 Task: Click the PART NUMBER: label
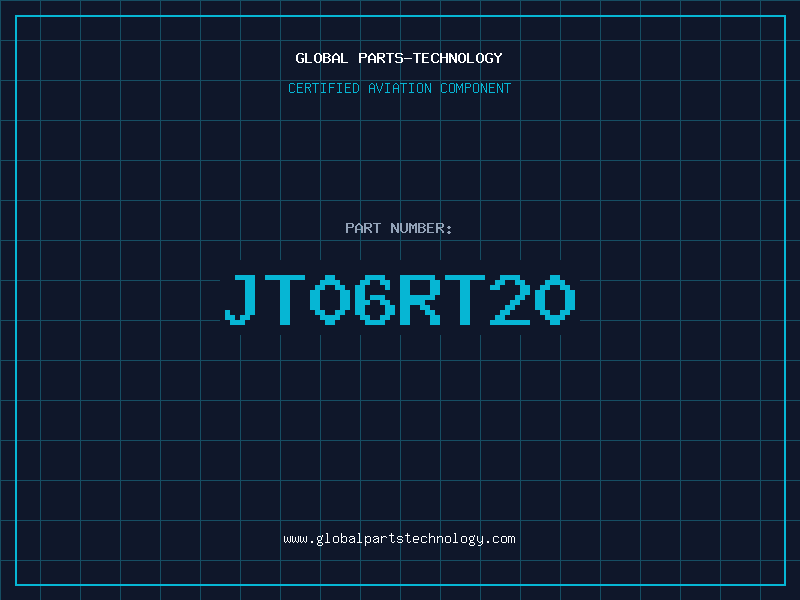click(x=399, y=228)
